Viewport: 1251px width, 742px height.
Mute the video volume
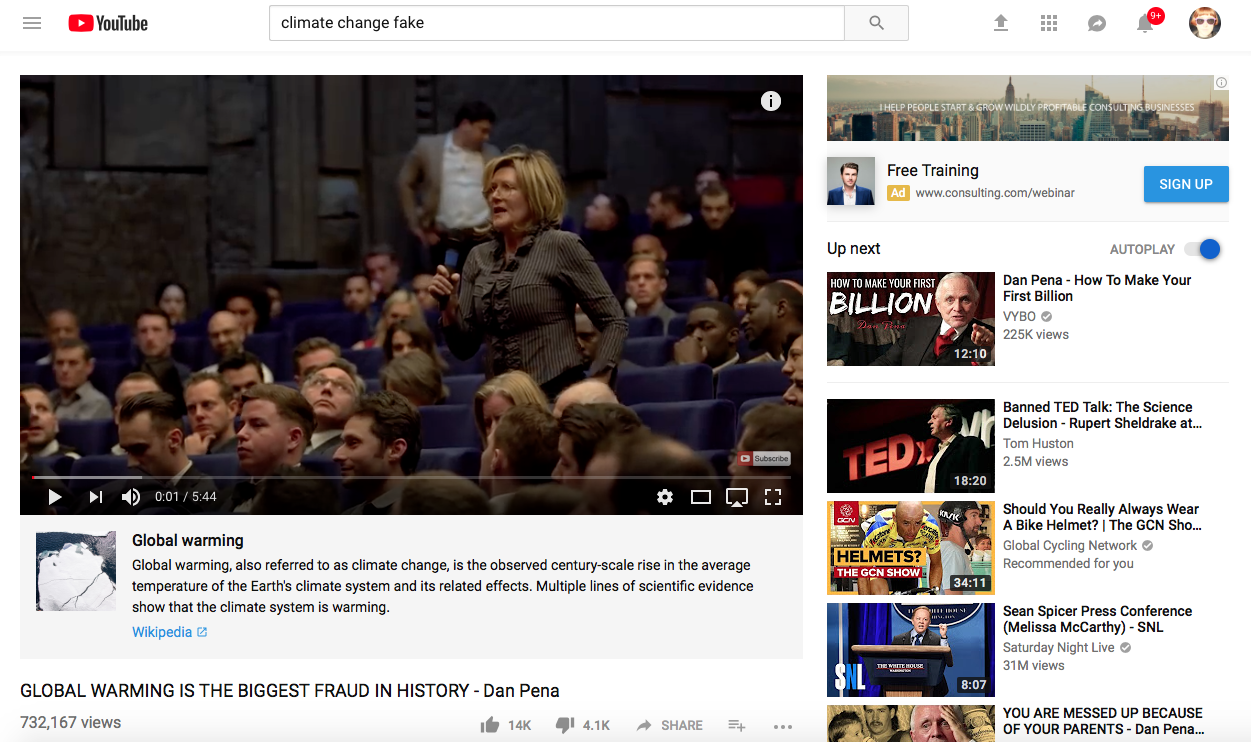point(131,497)
